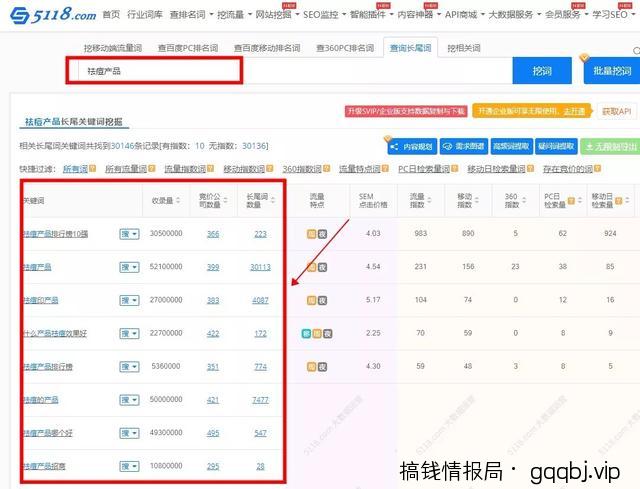Switch to 挖相关词 tab
Viewport: 640px width, 489px height.
click(x=464, y=48)
